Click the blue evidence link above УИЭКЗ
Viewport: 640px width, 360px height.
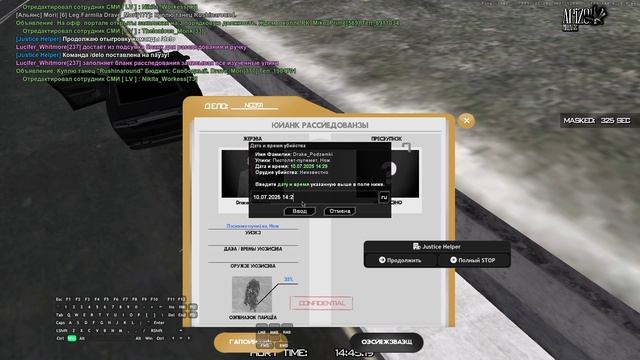point(253,226)
